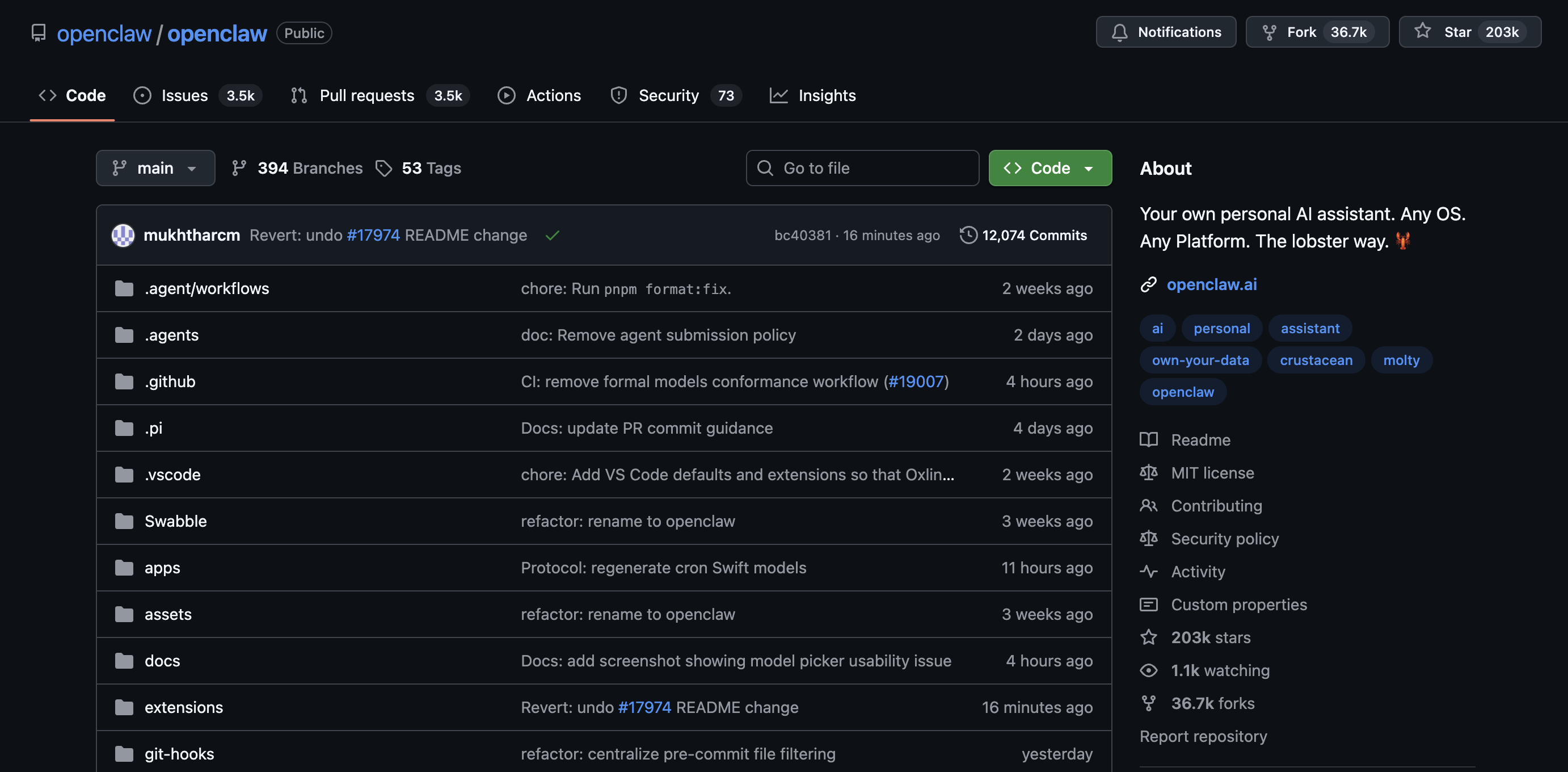Click the link icon next to openclaw.ai

(x=1148, y=284)
